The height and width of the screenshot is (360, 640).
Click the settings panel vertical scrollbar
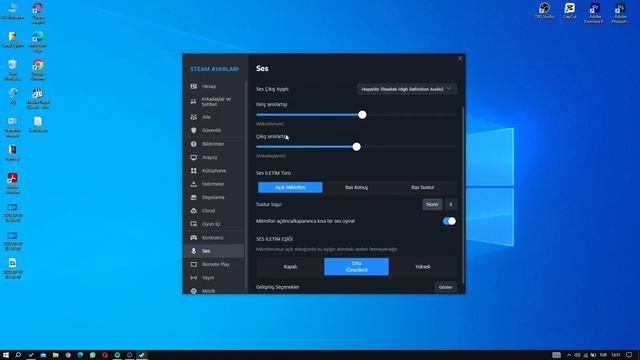[x=463, y=195]
